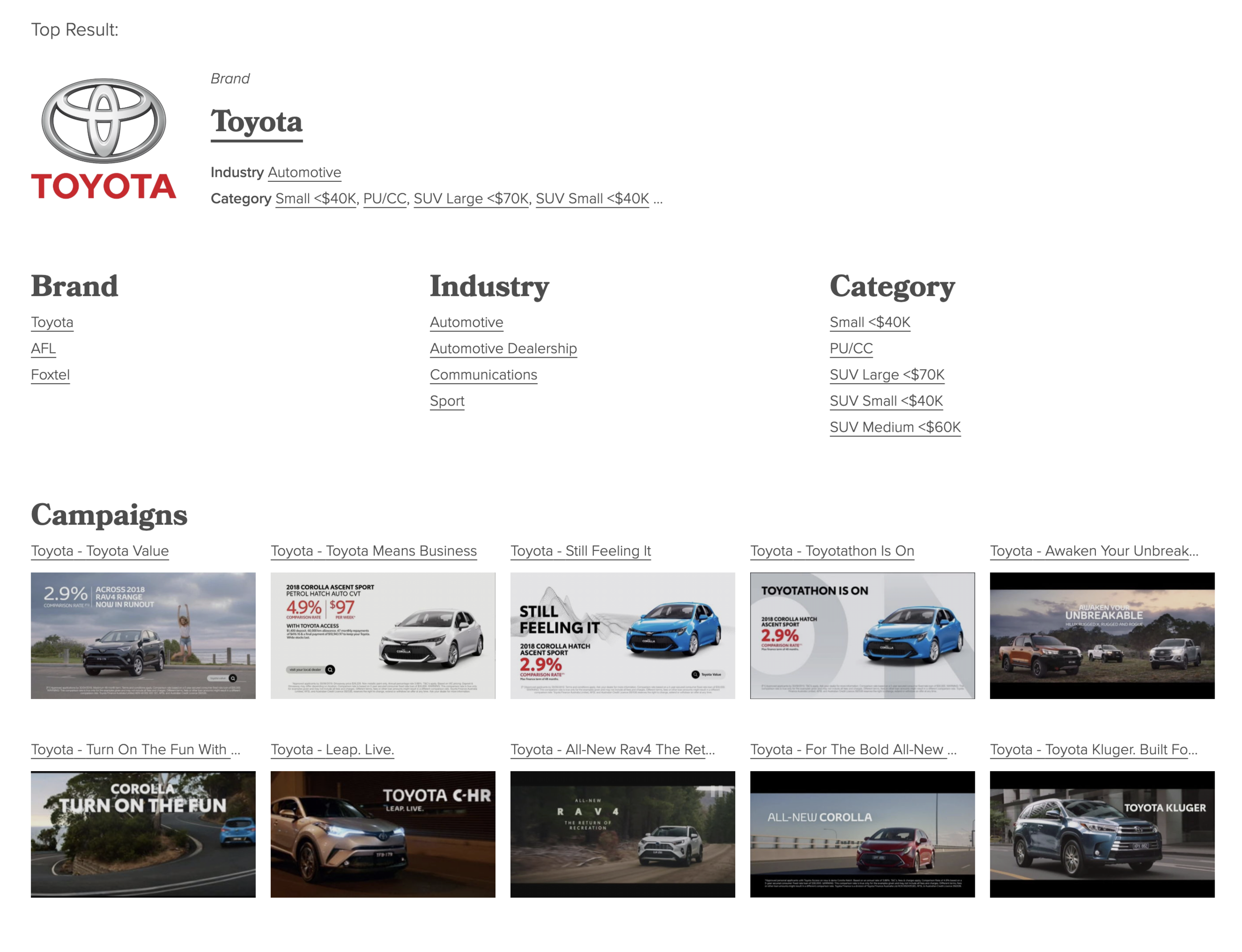The image size is (1242, 952).
Task: Open PU/CC under the Category list
Action: [851, 348]
